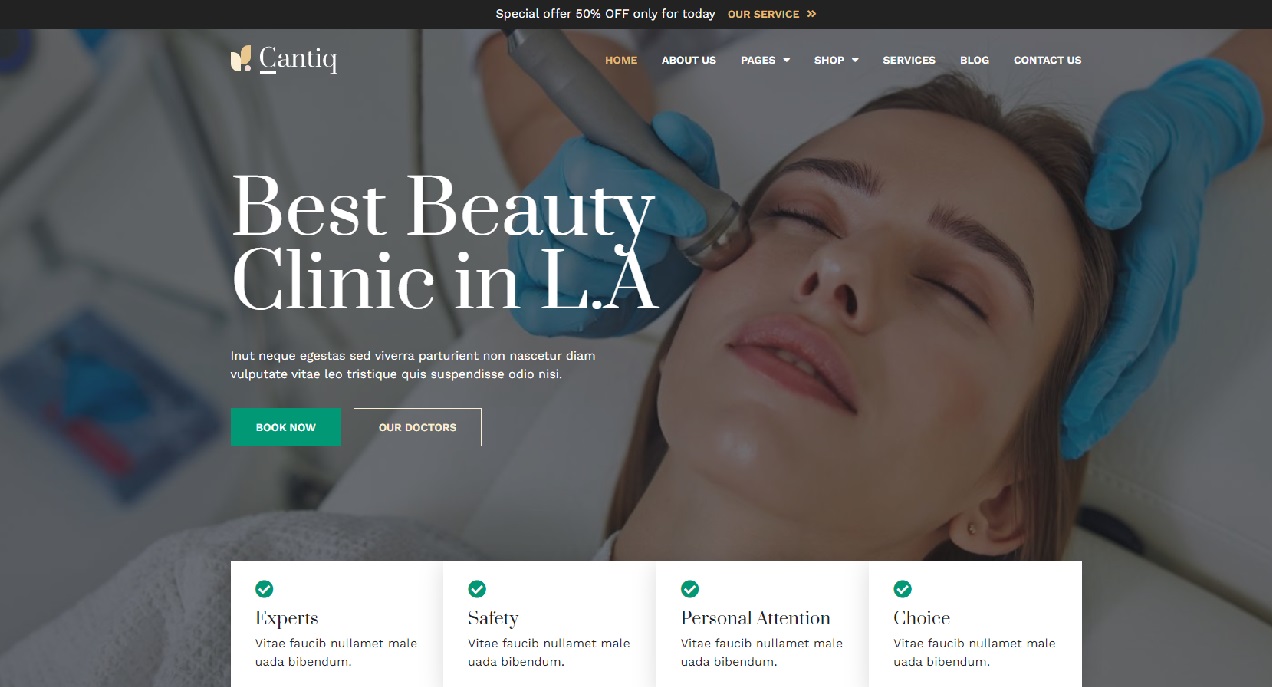1272x687 pixels.
Task: Follow the Our Service link in top bar
Action: tap(764, 14)
